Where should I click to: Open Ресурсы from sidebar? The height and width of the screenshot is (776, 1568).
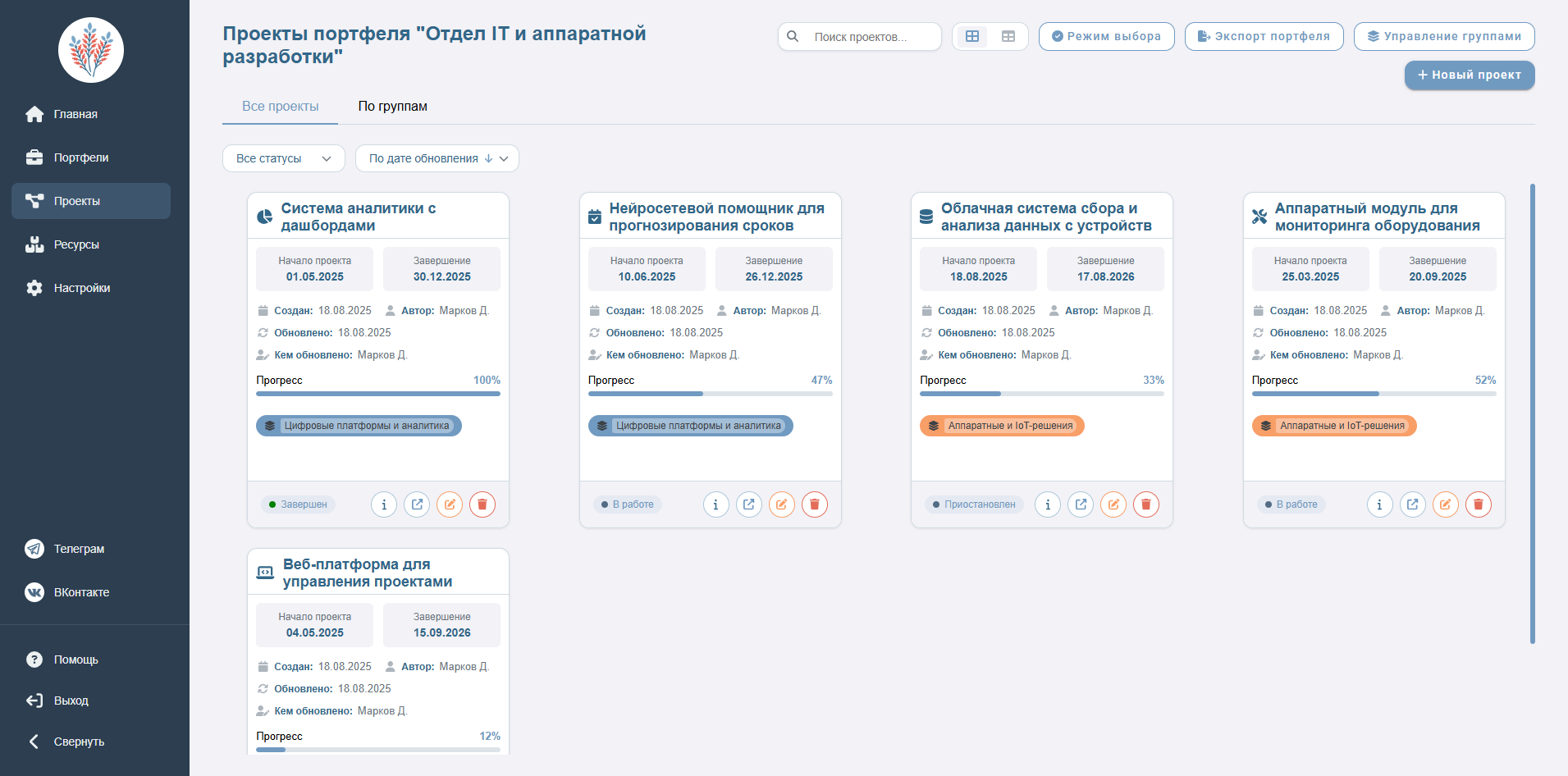75,244
